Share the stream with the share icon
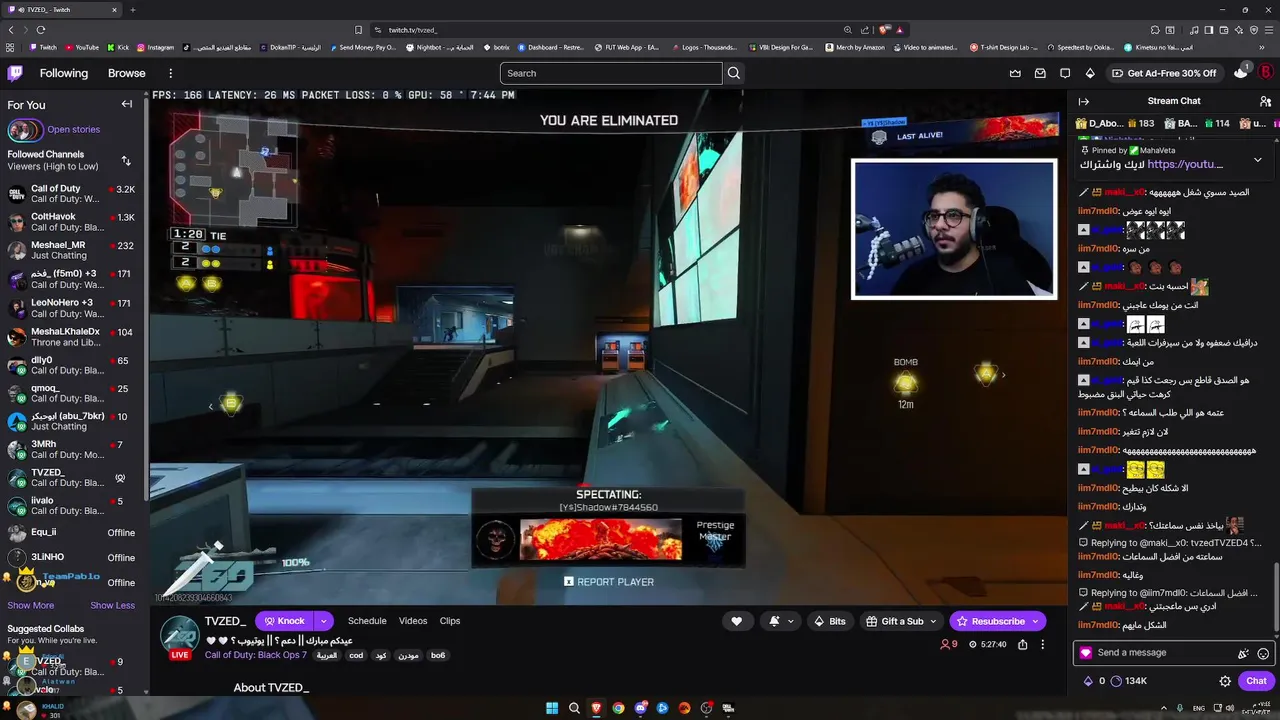1280x720 pixels. click(x=1022, y=645)
